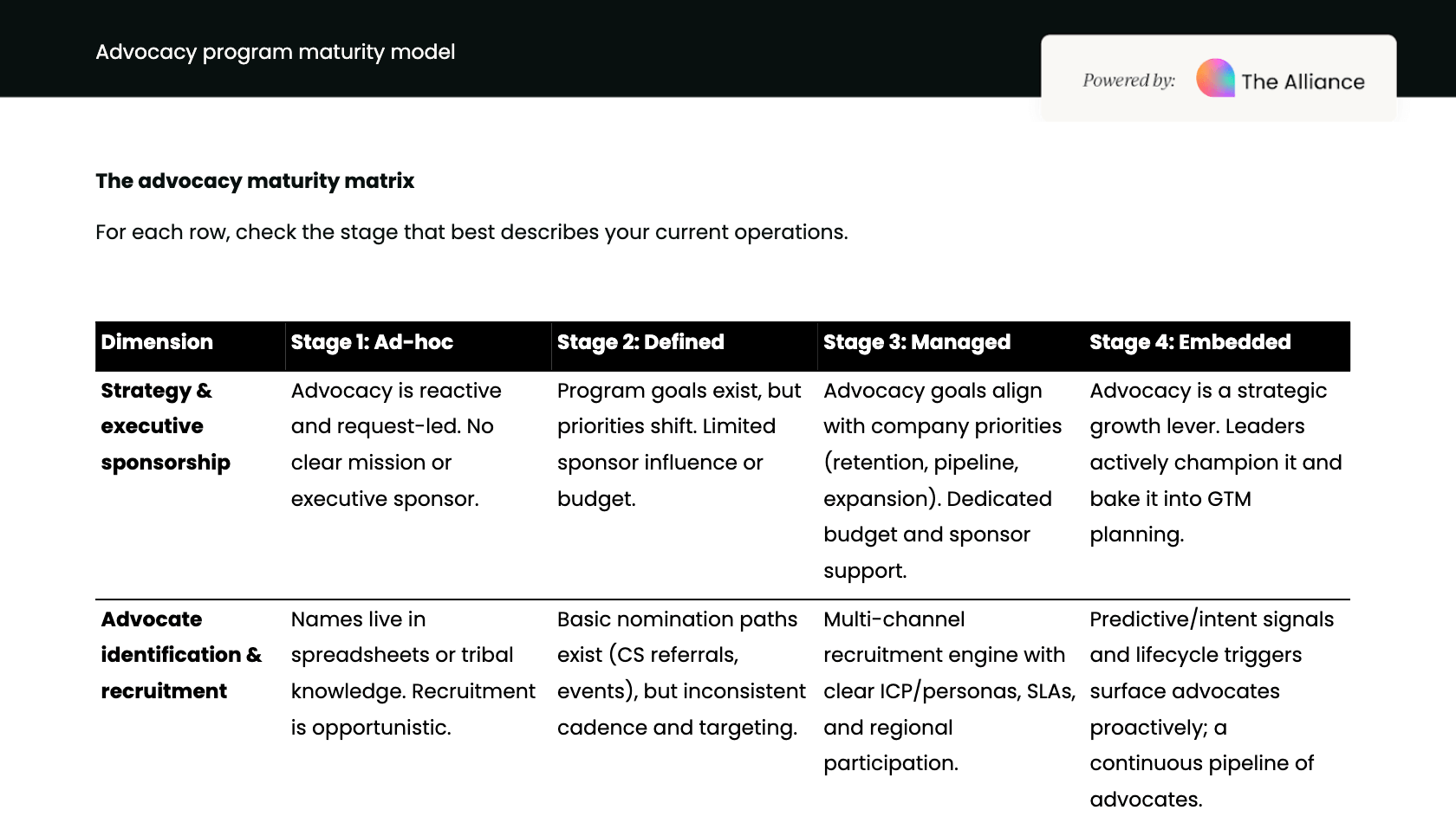Click The Alliance gradient logo icon
Screen dimensions: 1456x823
click(x=1215, y=79)
